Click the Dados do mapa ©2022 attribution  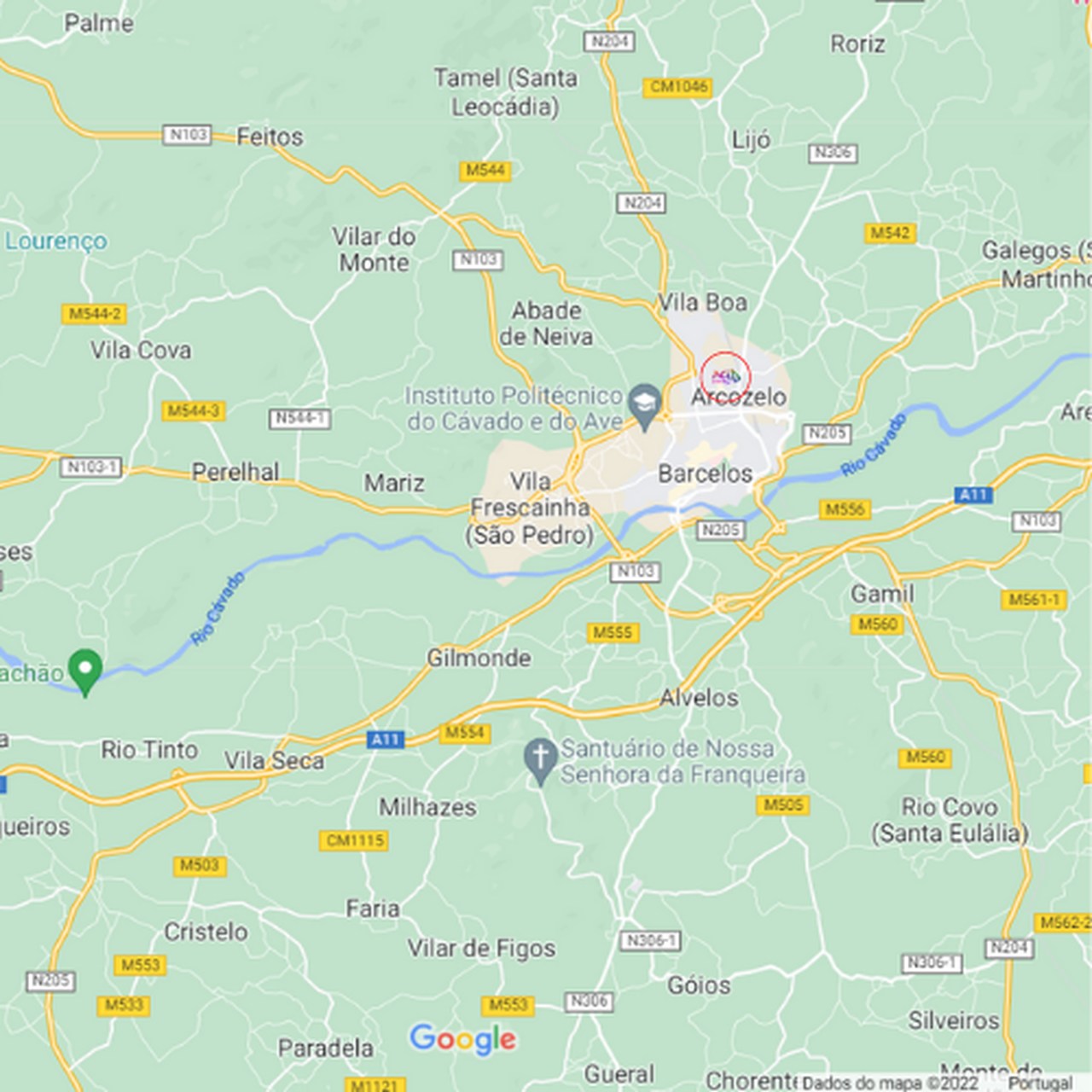[x=890, y=1083]
